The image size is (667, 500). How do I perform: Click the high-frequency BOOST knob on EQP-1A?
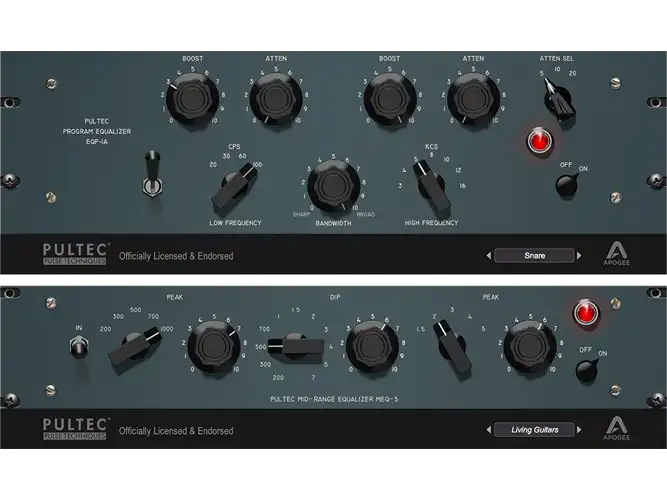[389, 99]
